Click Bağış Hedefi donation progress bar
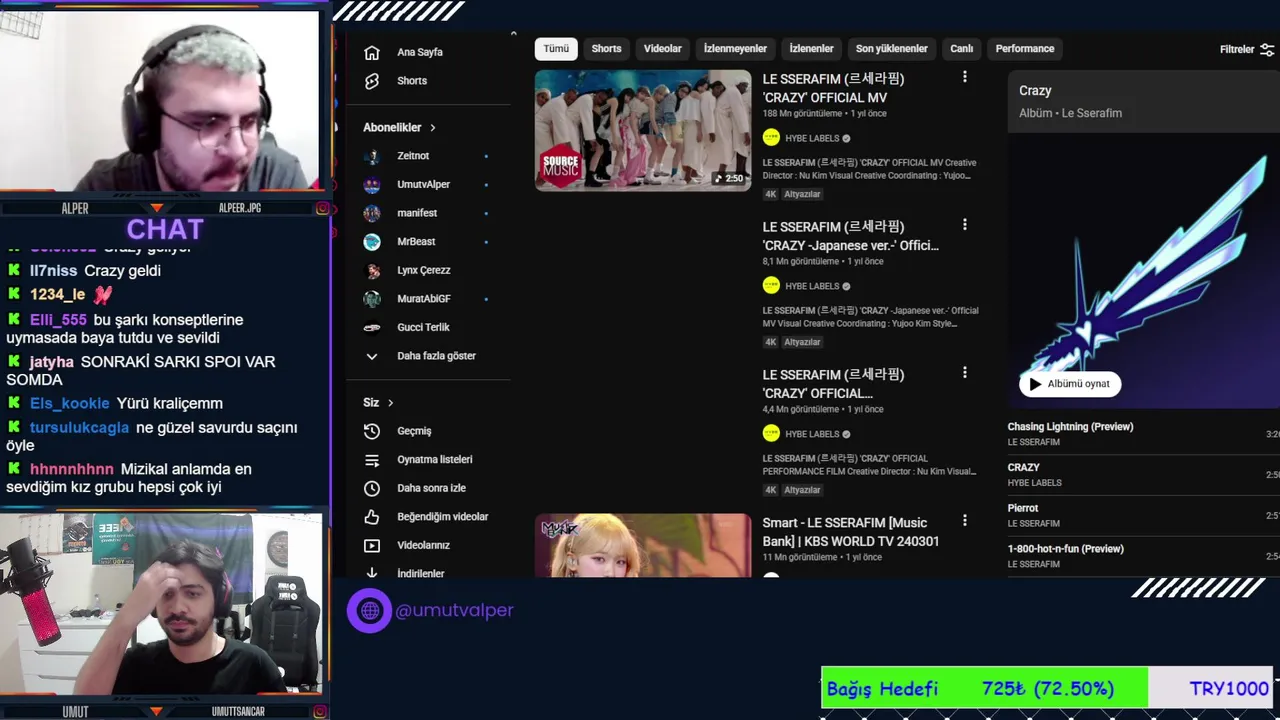 click(x=1047, y=688)
